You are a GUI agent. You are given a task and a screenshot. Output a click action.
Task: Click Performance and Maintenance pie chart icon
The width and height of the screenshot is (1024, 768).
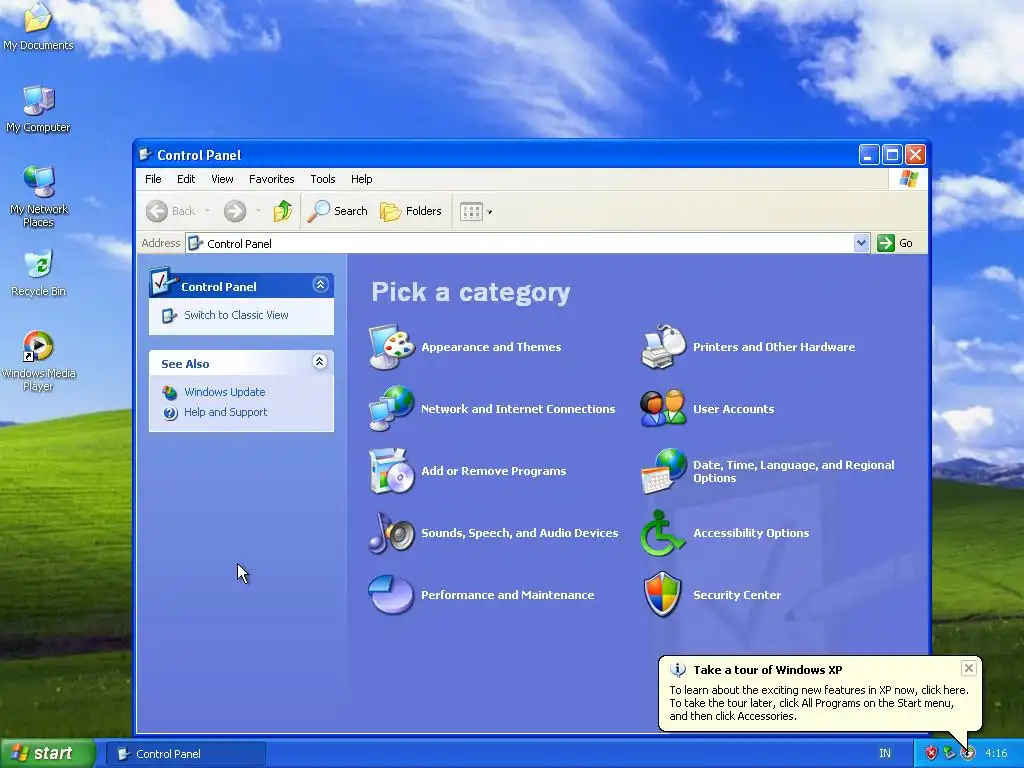[391, 595]
